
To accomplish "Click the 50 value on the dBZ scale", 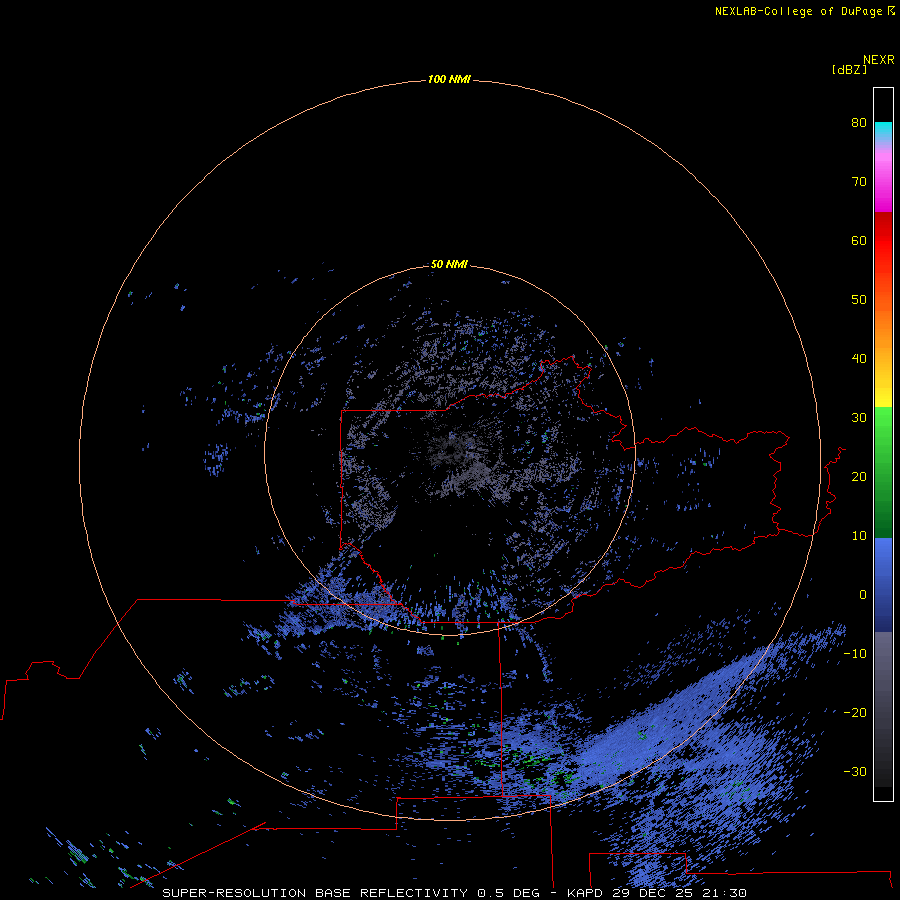I will (x=859, y=300).
